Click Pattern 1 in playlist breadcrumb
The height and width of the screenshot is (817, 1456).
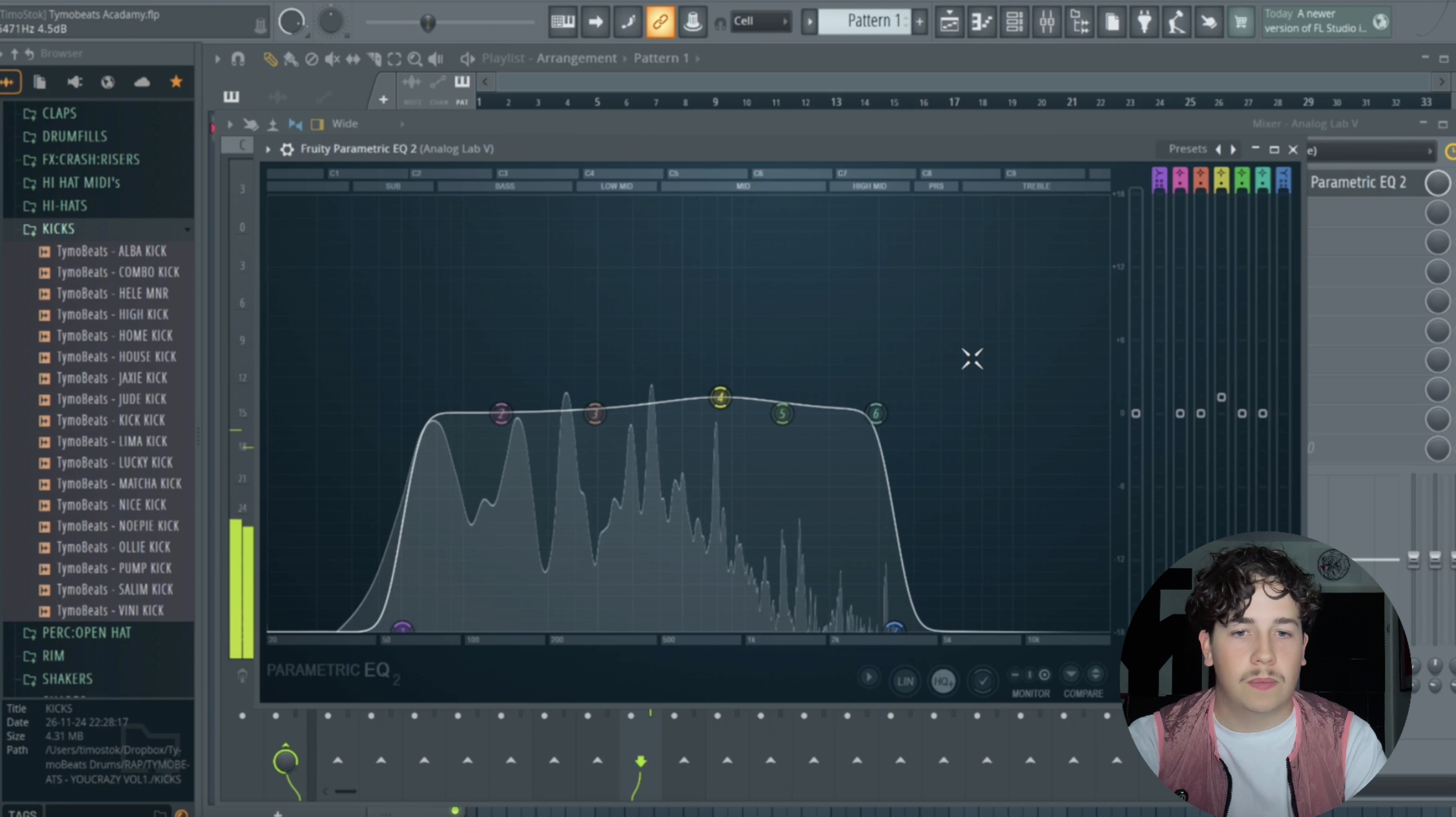tap(661, 58)
